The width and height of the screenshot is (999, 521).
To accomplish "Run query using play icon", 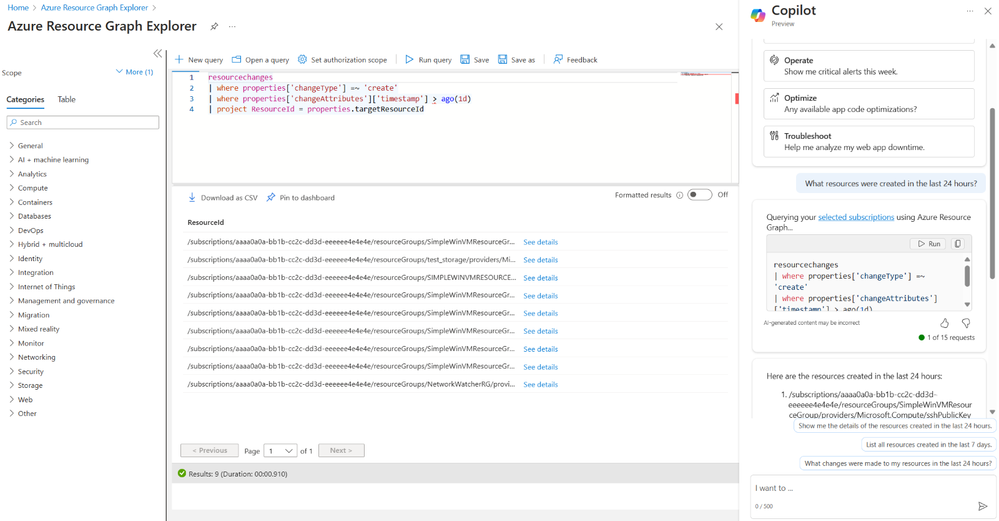I will [x=409, y=59].
